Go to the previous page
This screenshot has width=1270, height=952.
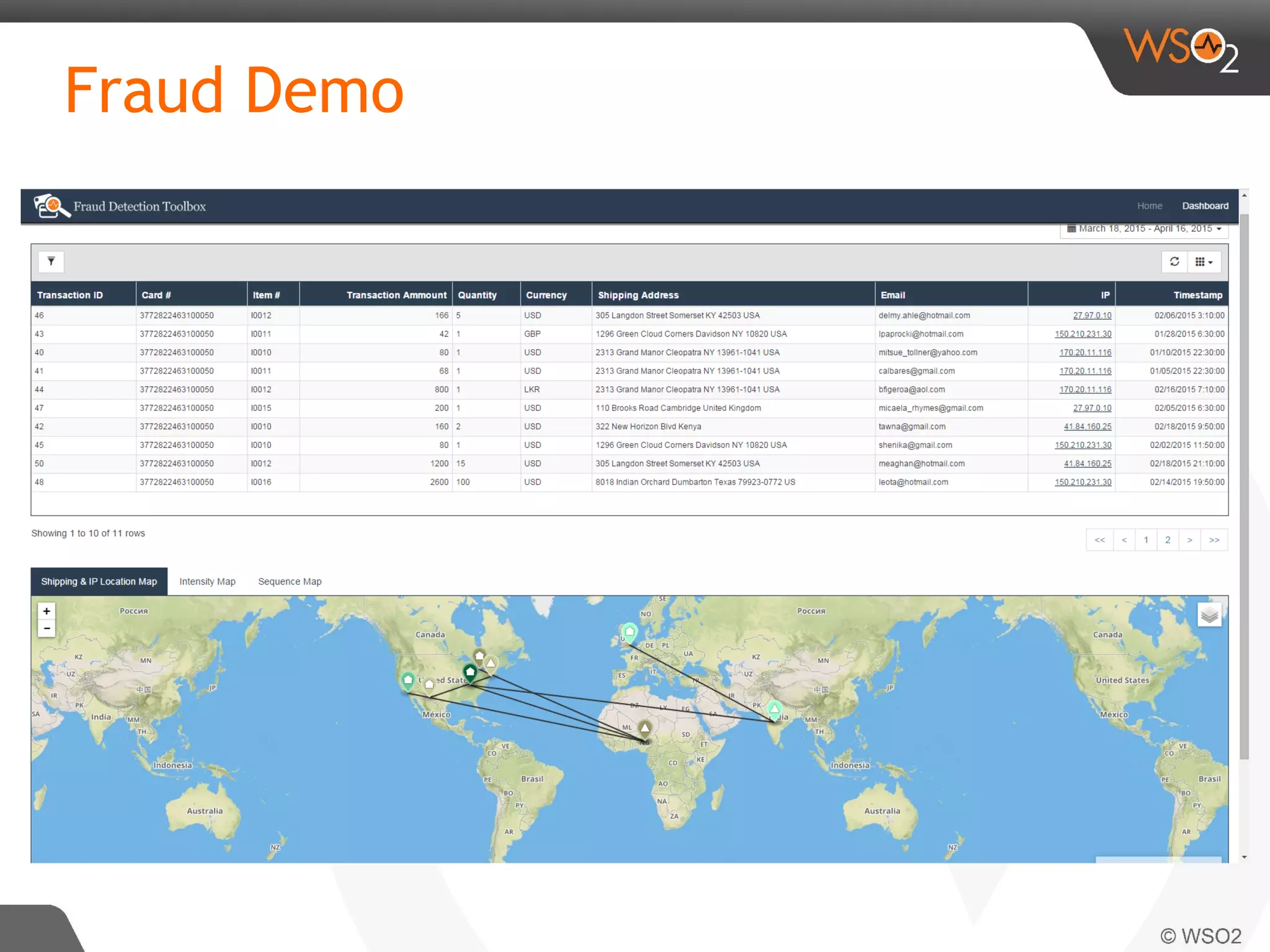click(1124, 540)
